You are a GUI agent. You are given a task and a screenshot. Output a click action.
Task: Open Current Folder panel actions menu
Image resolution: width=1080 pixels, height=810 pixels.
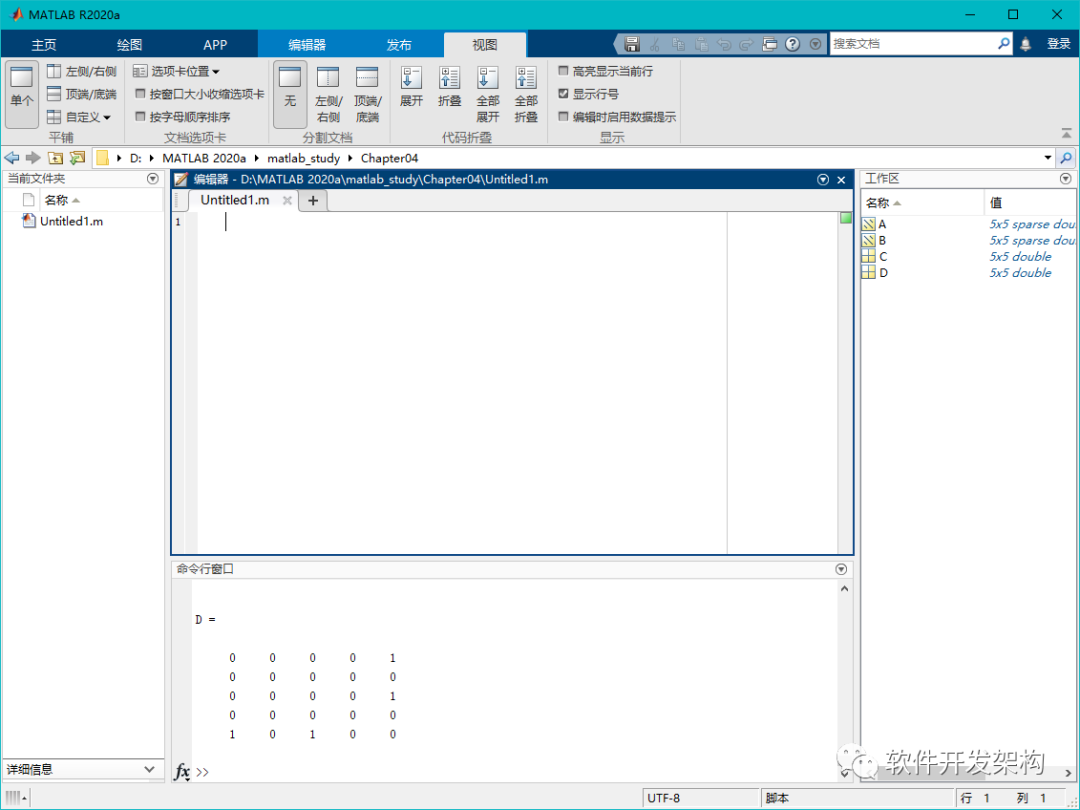point(153,178)
